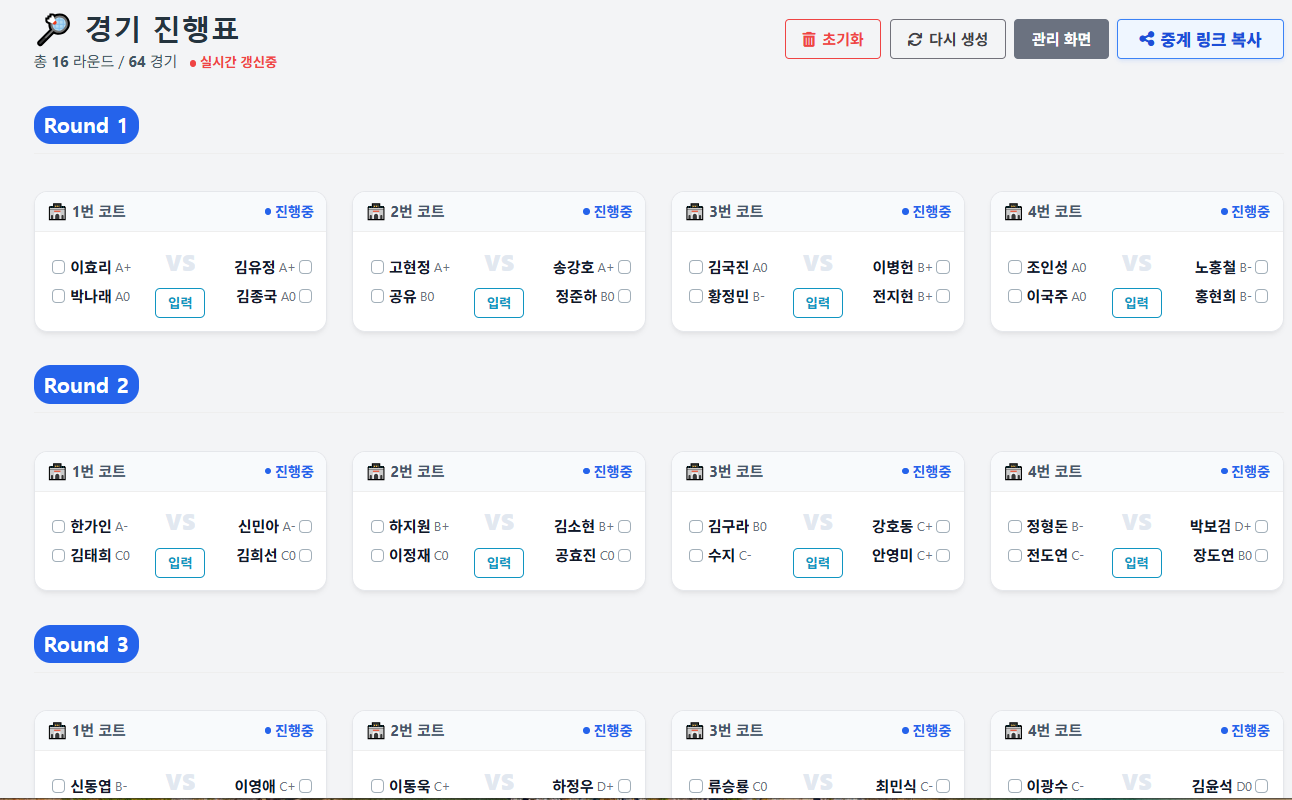
Task: Click the court icon on Round 2's 3번 코트 card
Action: (x=694, y=471)
